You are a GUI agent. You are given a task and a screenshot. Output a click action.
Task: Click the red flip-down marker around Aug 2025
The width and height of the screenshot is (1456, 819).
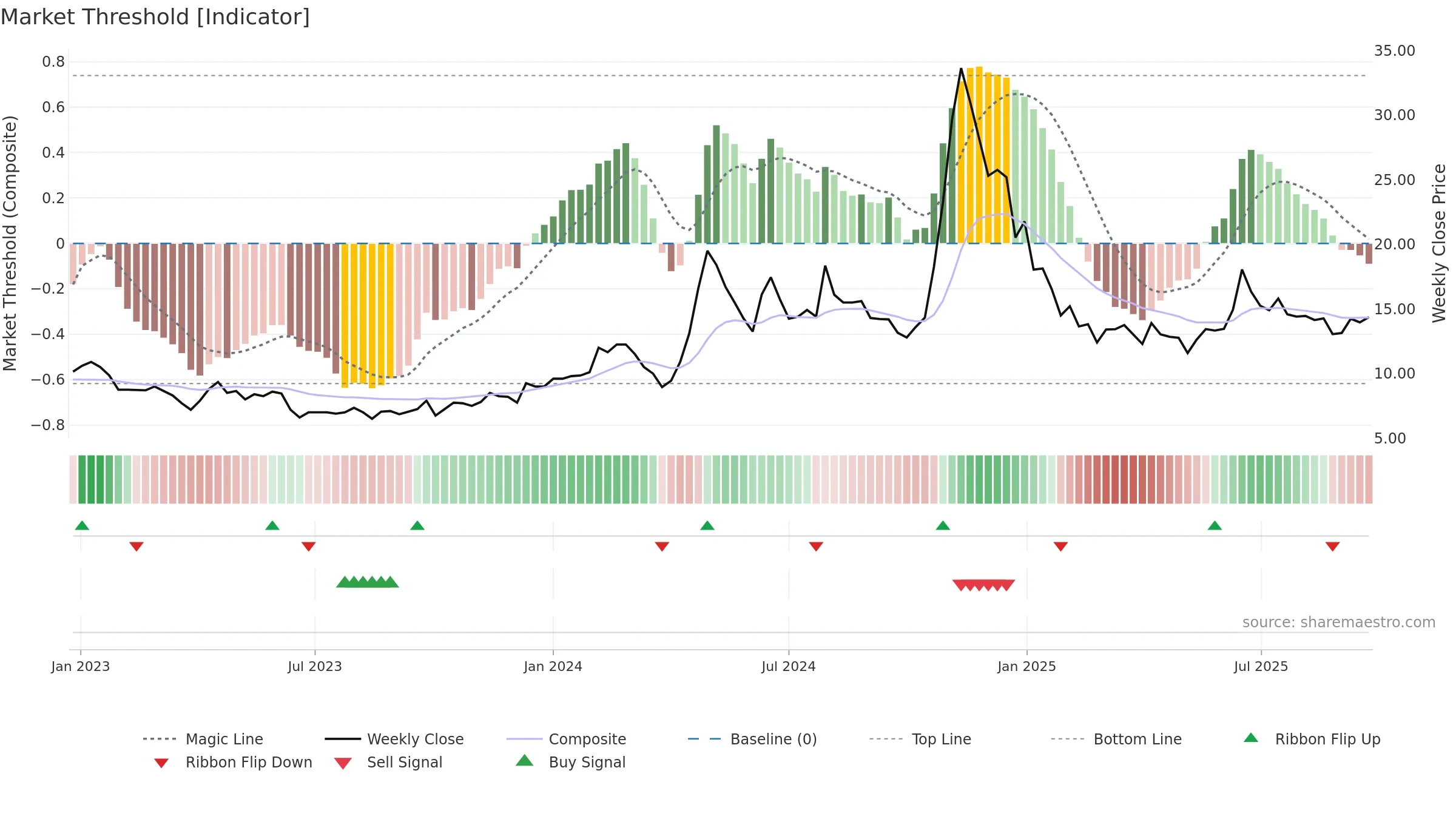[1332, 547]
